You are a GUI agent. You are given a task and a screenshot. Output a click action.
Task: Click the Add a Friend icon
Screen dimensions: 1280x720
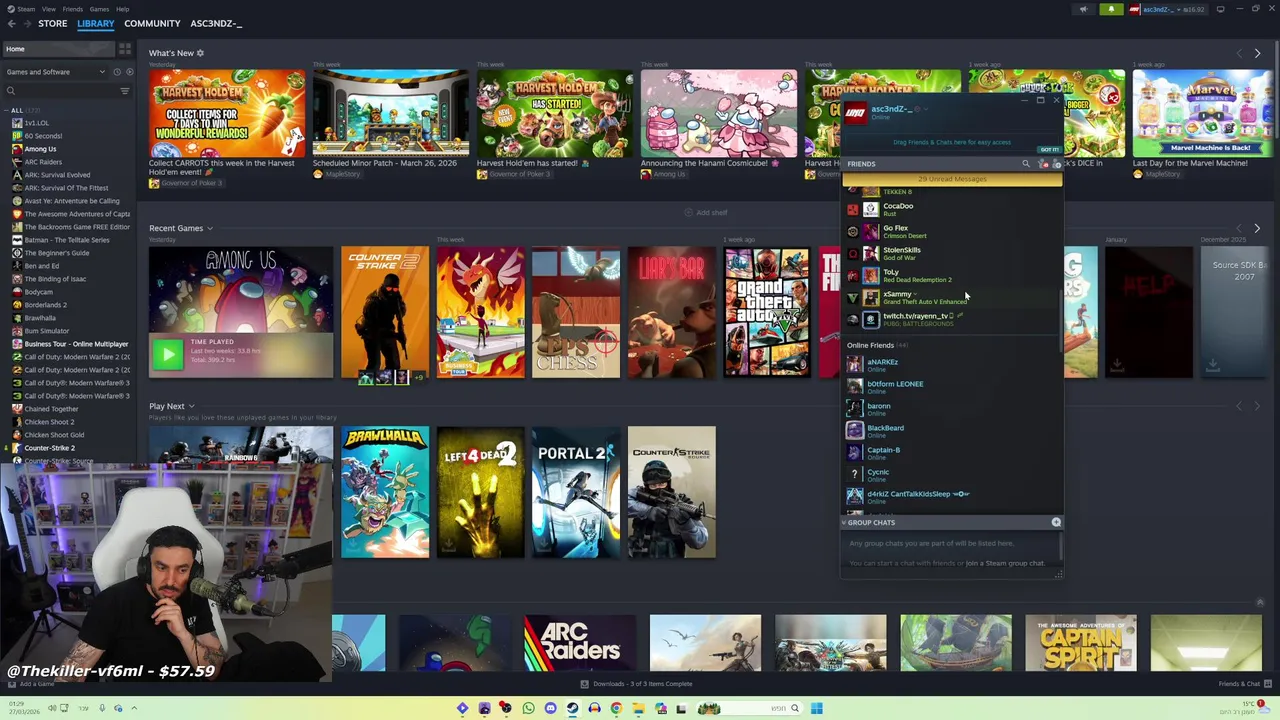(x=1056, y=164)
